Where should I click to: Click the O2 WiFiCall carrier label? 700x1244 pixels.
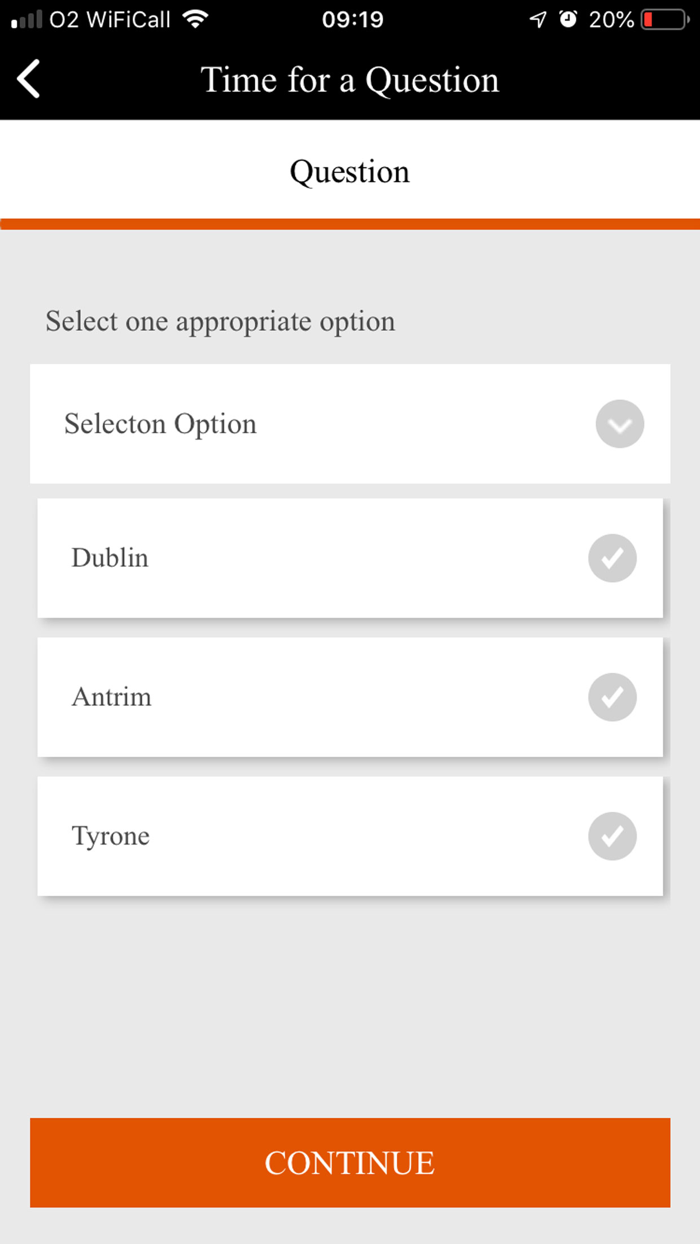110,19
